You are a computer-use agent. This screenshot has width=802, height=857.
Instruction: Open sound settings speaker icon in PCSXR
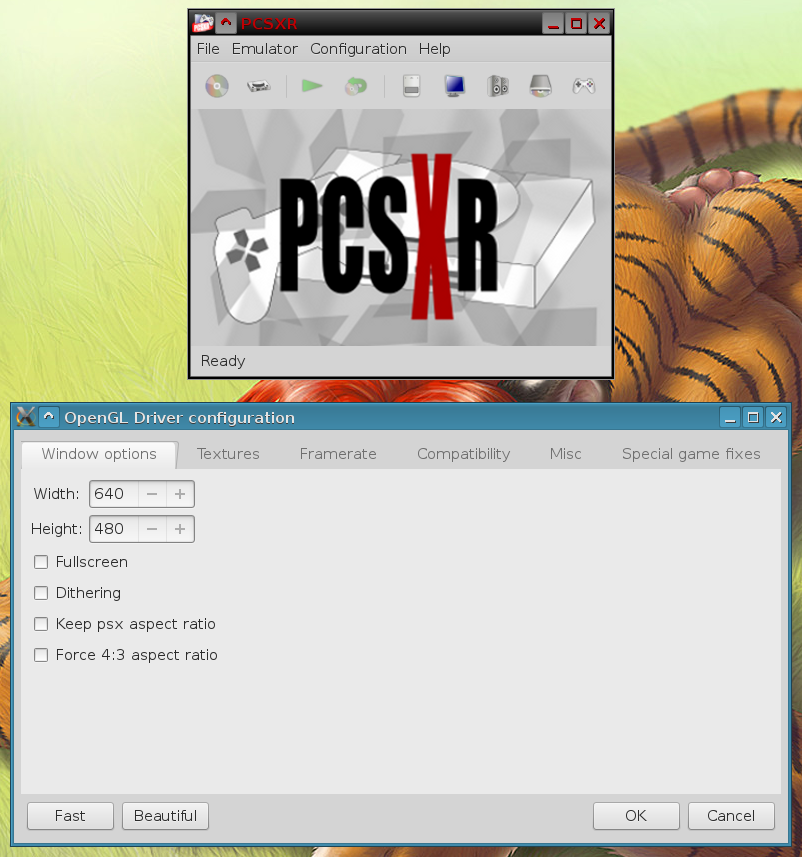tap(497, 86)
